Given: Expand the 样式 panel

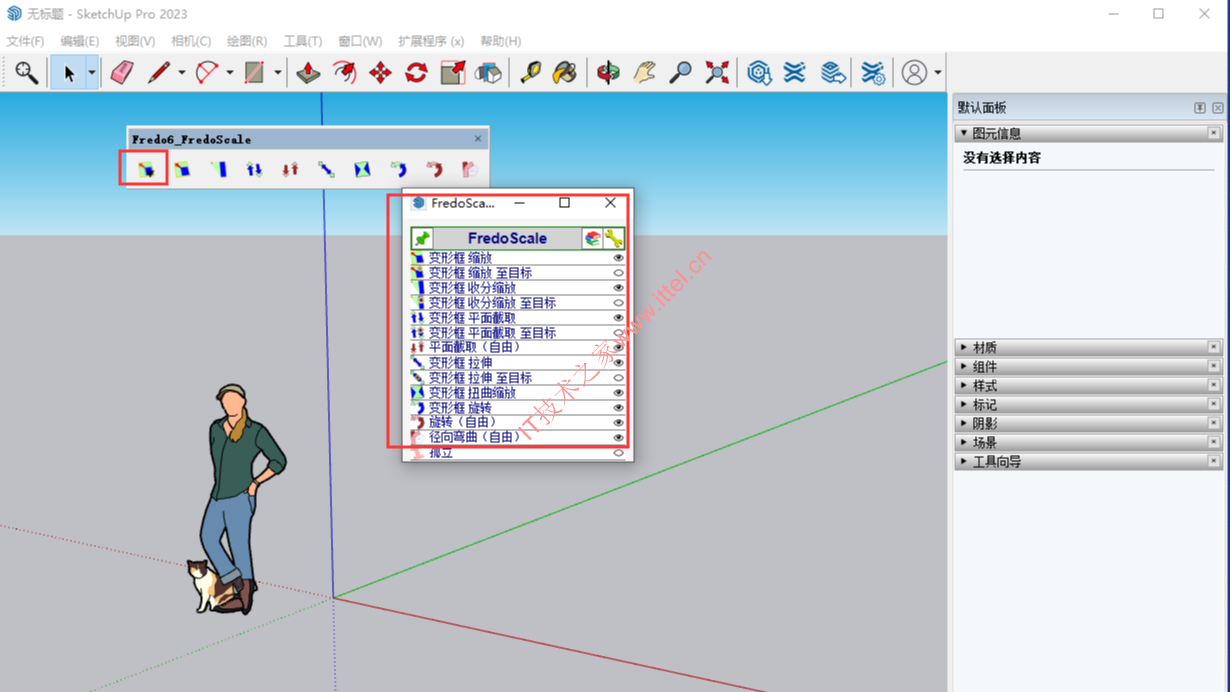Looking at the screenshot, I should click(964, 385).
